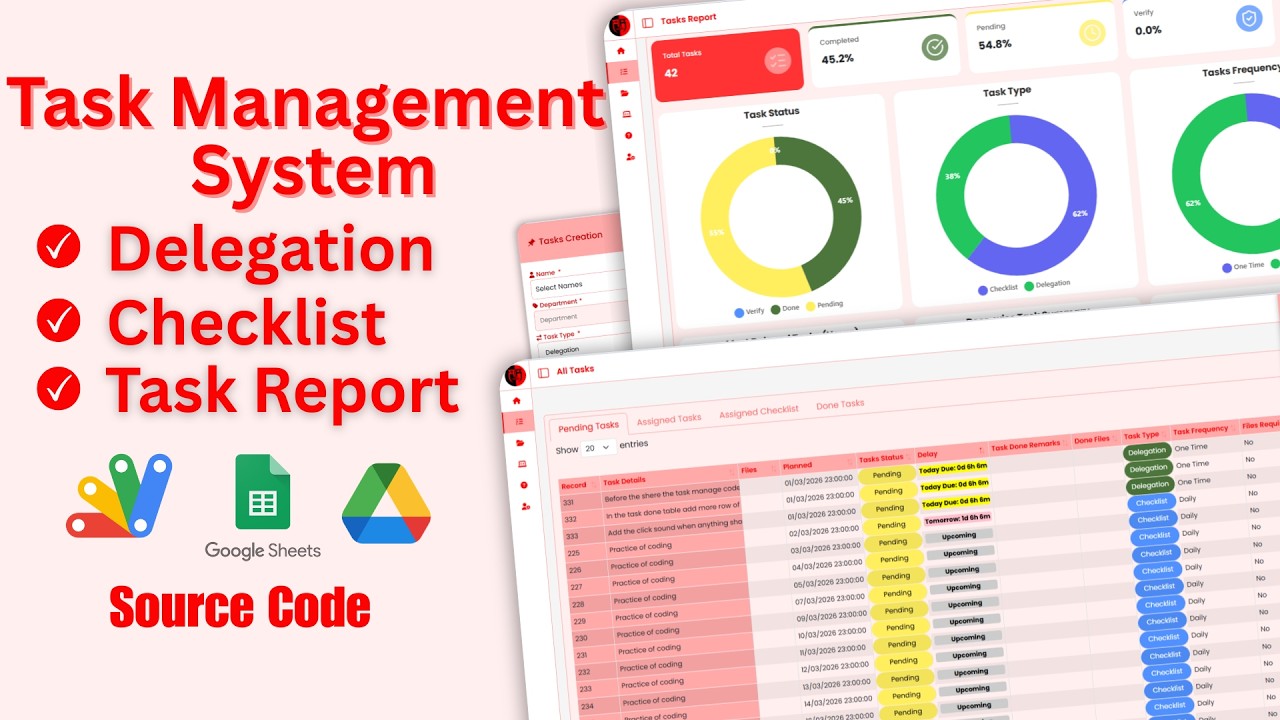1280x720 pixels.
Task: Click the Pending card clock icon
Action: pos(1092,33)
